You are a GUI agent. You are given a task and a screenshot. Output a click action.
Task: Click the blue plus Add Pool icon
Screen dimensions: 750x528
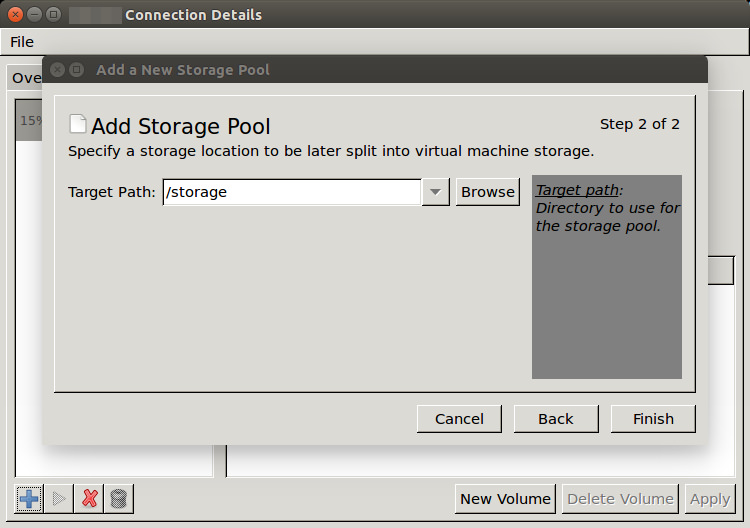[30, 498]
